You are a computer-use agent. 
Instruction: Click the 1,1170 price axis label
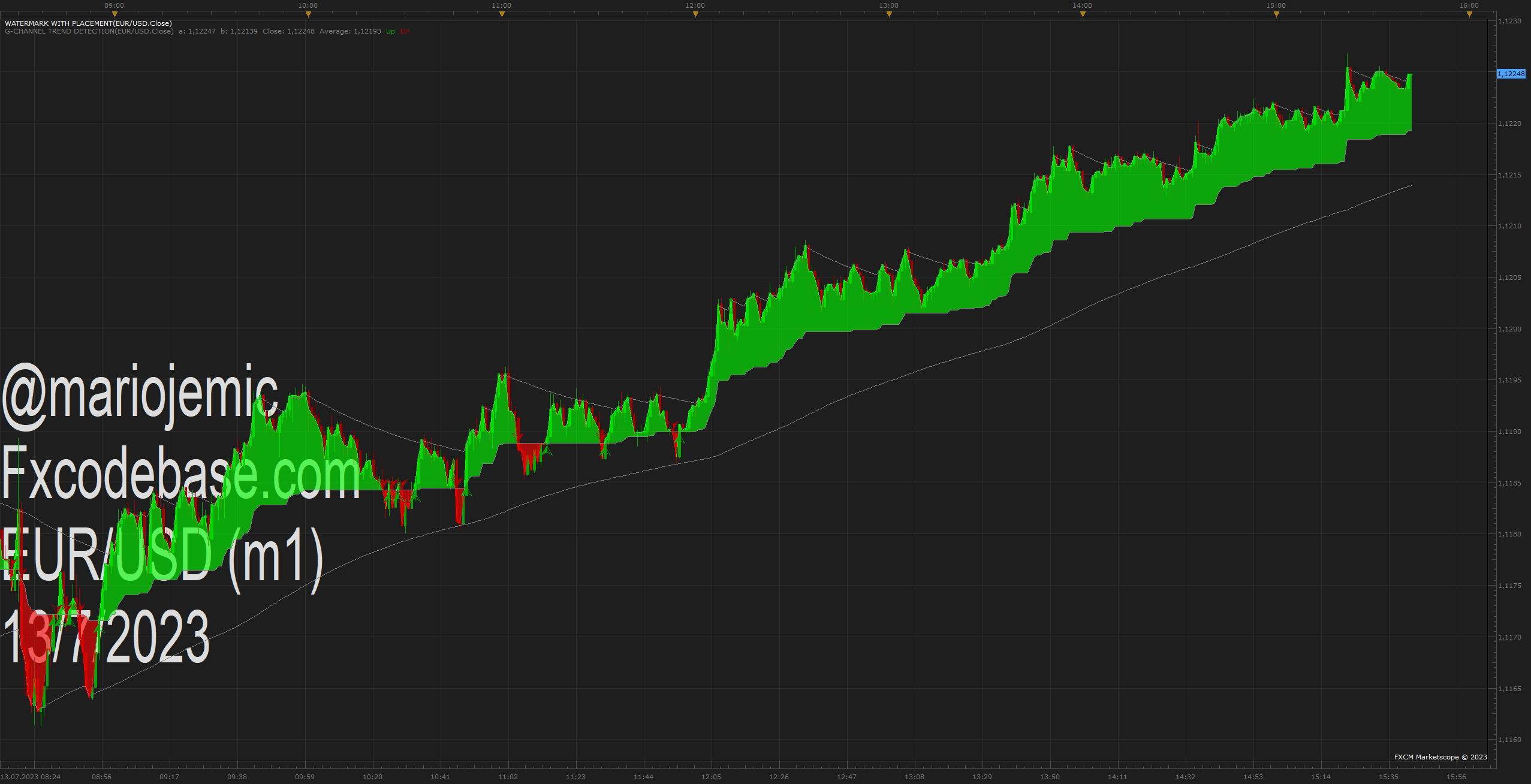[x=1509, y=637]
